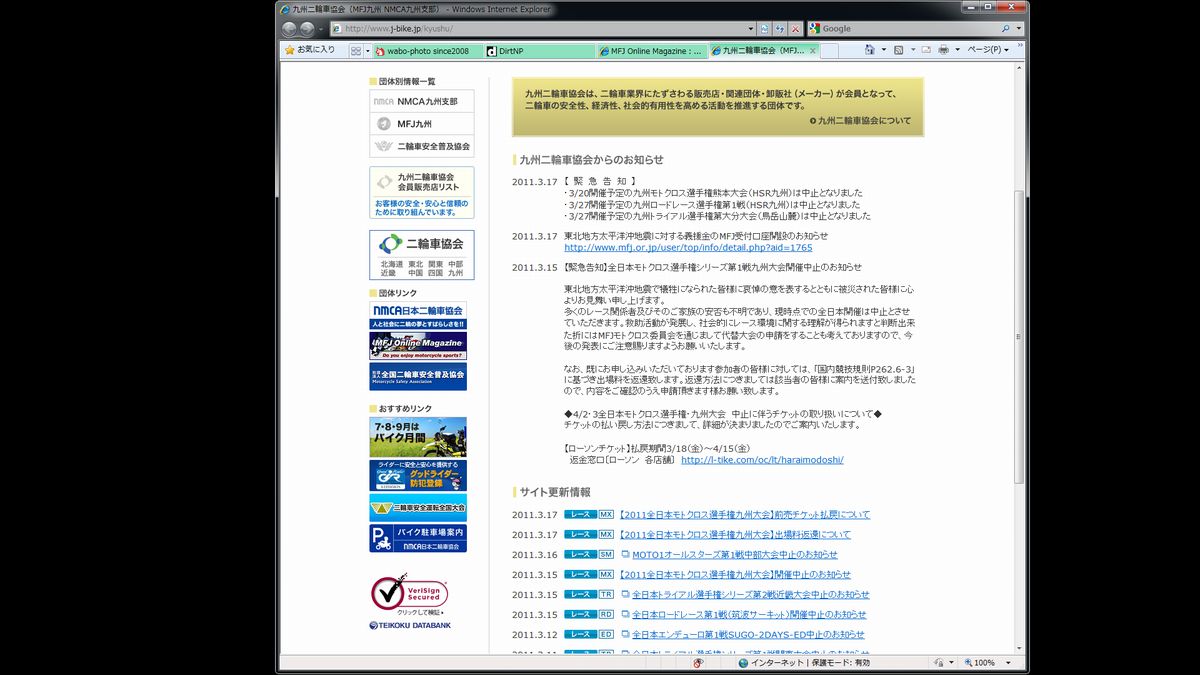
Task: Open 出場料返還について link
Action: (x=735, y=534)
